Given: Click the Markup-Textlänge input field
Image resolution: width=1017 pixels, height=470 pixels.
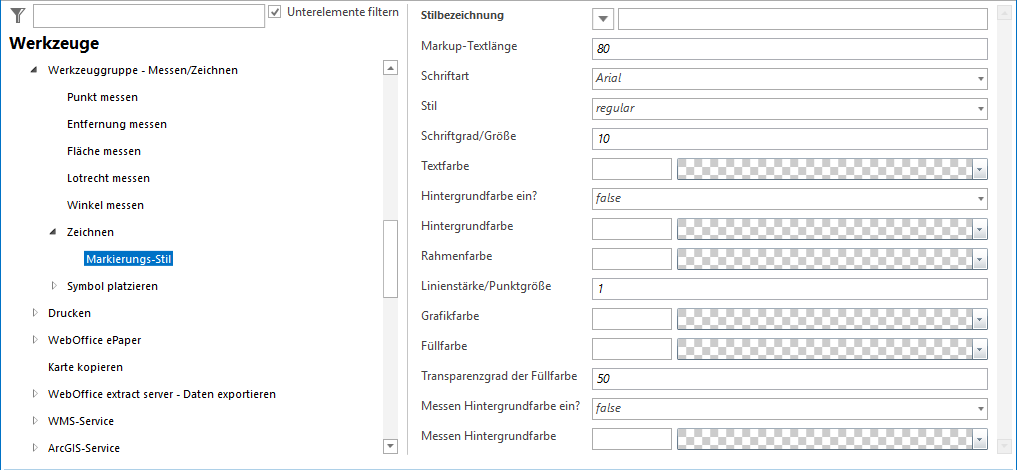Looking at the screenshot, I should 790,49.
